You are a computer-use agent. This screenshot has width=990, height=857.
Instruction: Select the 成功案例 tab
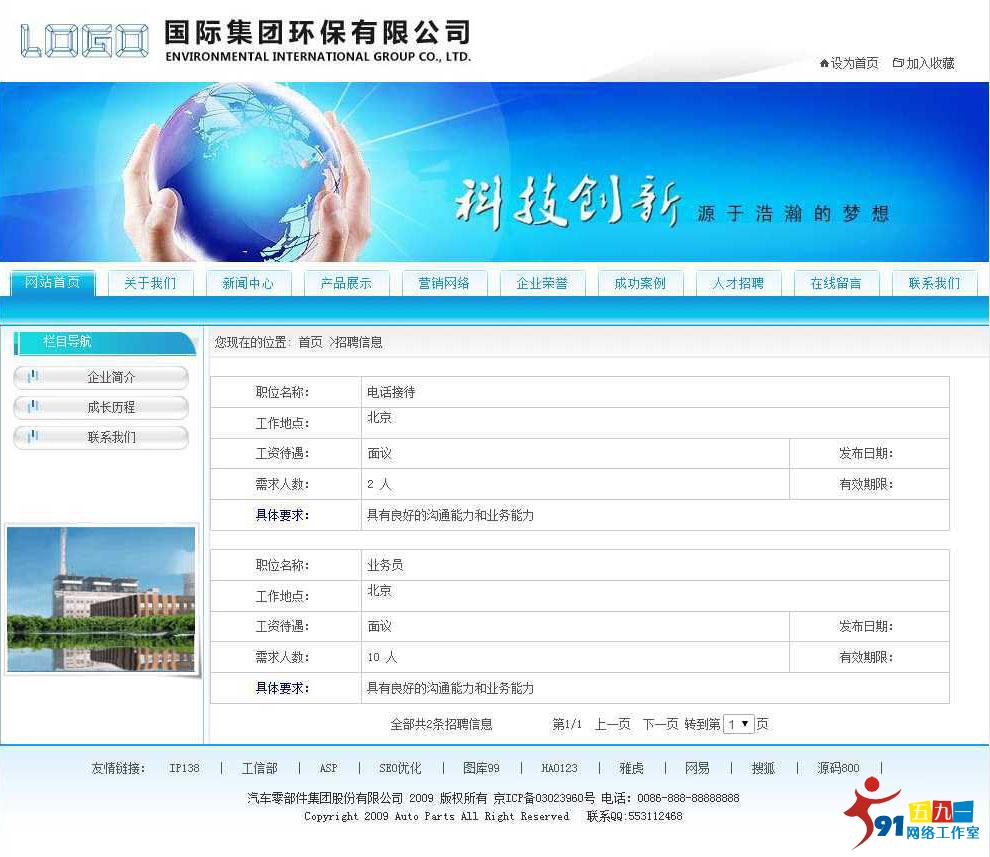[x=640, y=283]
